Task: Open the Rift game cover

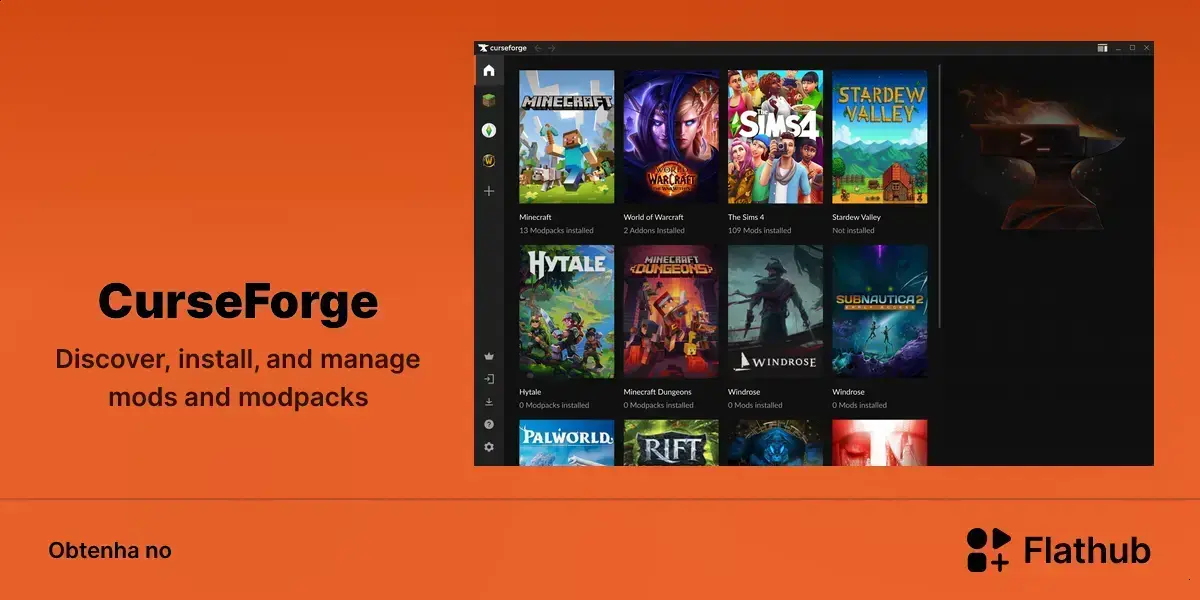Action: coord(671,443)
